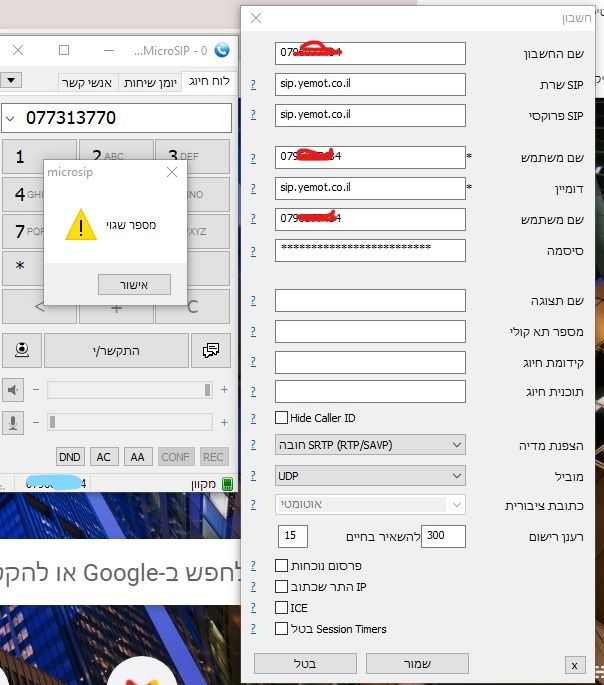604x685 pixels.
Task: Mute the speaker volume icon
Action: tap(14, 390)
